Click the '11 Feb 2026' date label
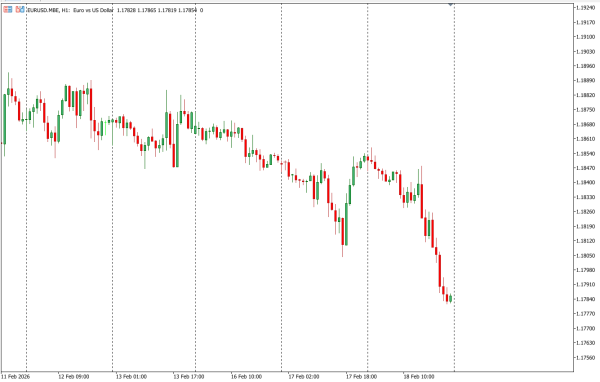This screenshot has height=382, width=600. point(15,377)
